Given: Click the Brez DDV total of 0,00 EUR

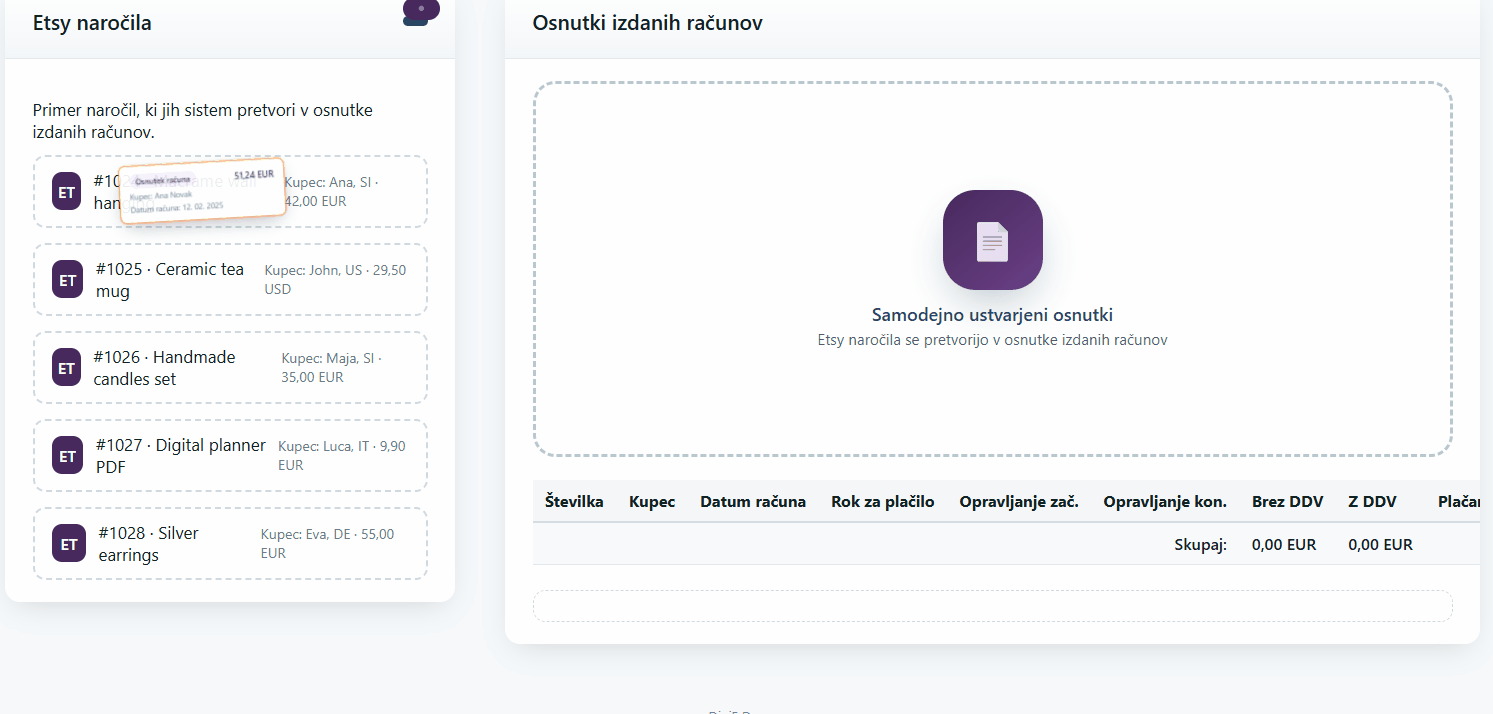Looking at the screenshot, I should [x=1284, y=545].
